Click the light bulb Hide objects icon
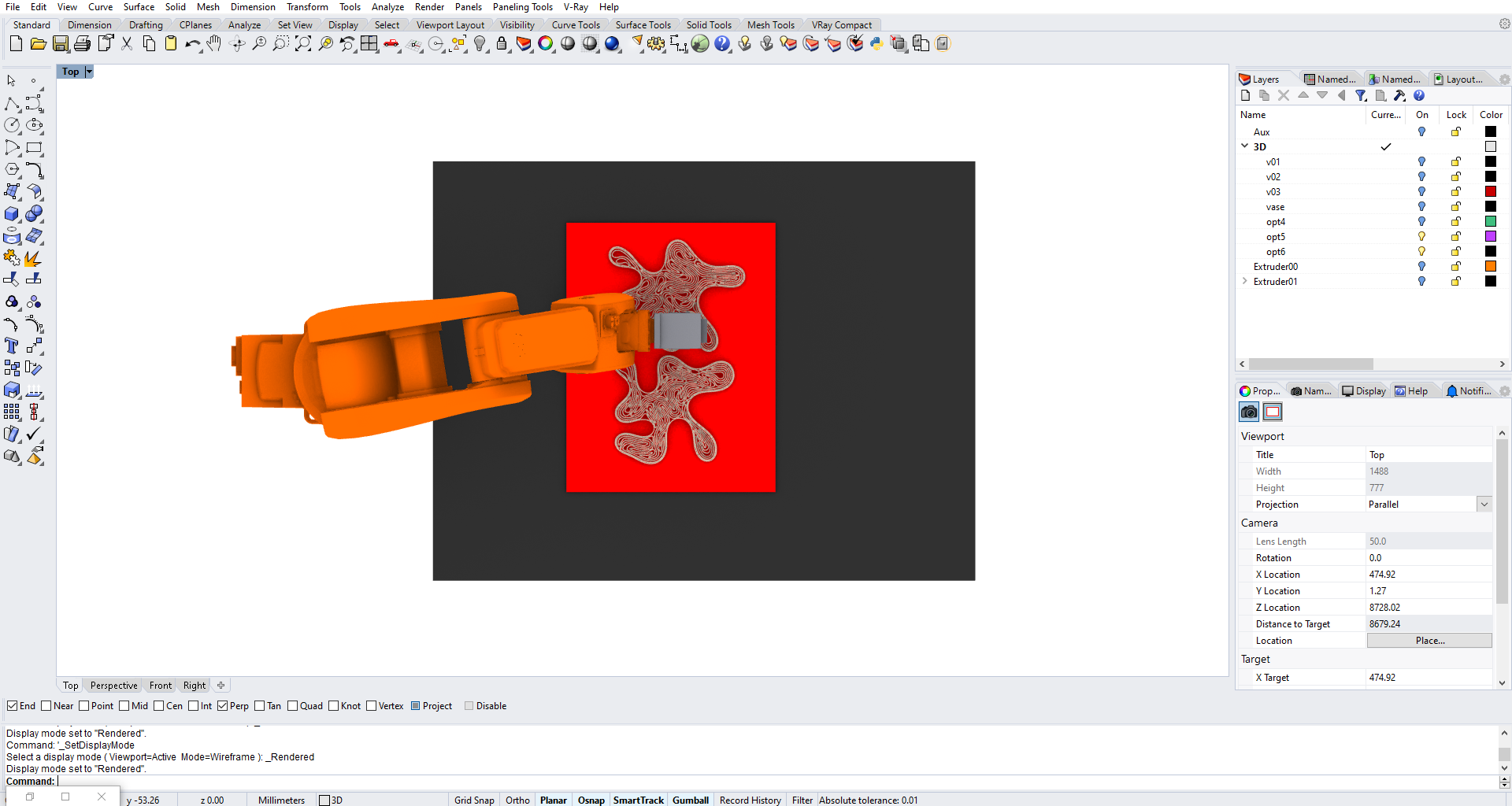This screenshot has width=1512, height=806. pos(480,44)
